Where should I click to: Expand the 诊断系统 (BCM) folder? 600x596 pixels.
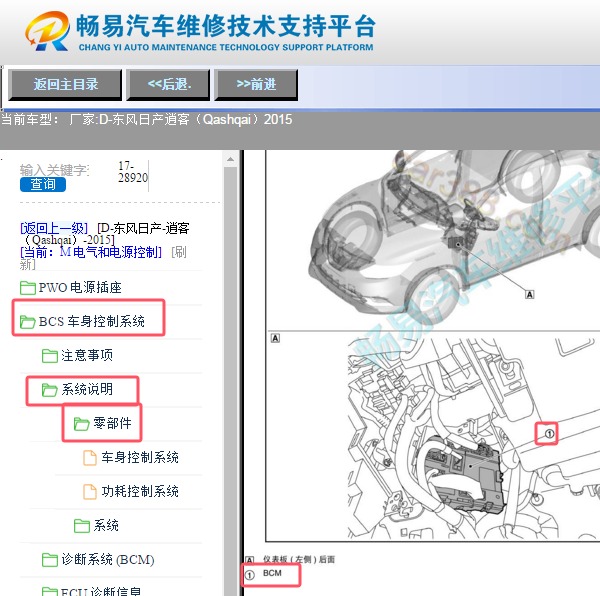pyautogui.click(x=108, y=560)
